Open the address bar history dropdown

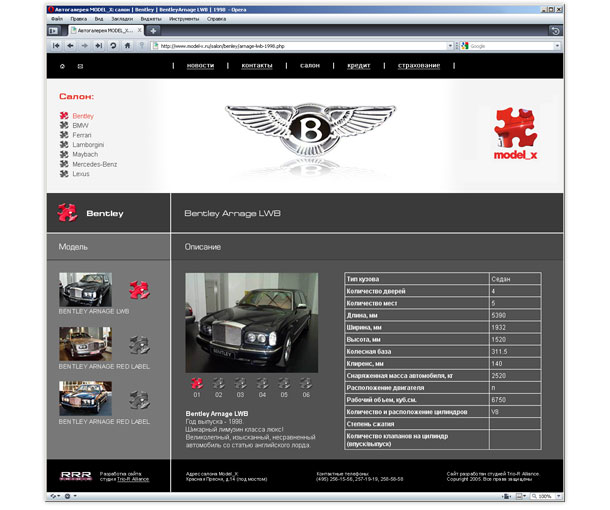(450, 46)
